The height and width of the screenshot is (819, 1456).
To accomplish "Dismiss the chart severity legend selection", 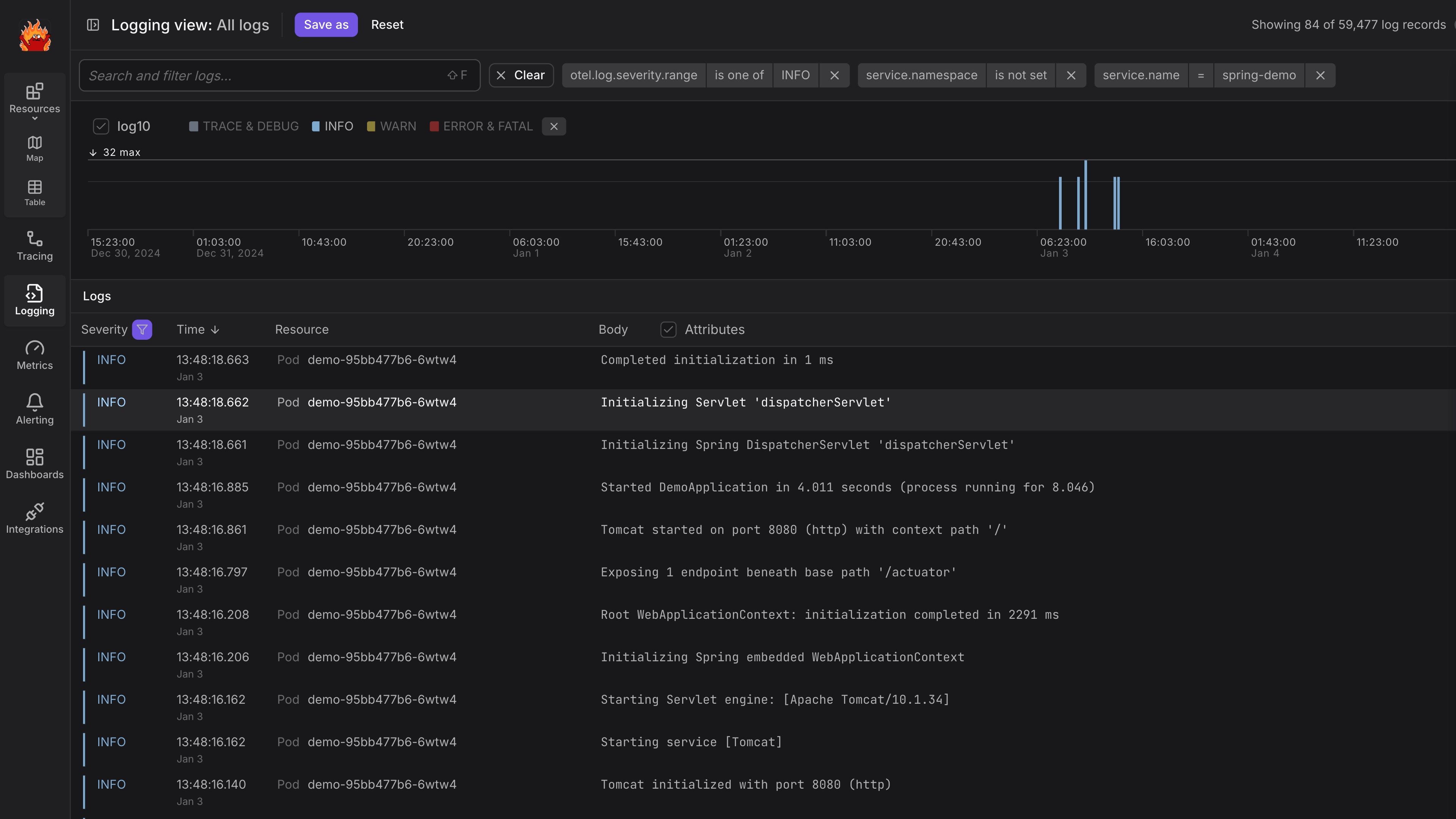I will [x=554, y=127].
